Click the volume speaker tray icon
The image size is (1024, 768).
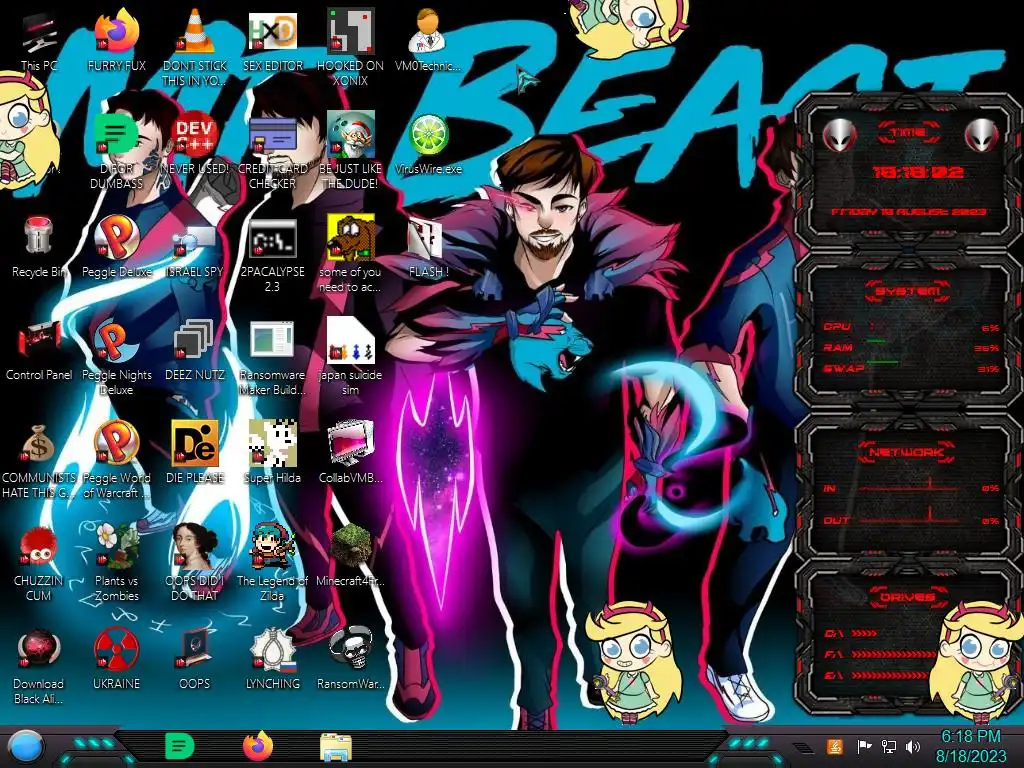pyautogui.click(x=913, y=746)
